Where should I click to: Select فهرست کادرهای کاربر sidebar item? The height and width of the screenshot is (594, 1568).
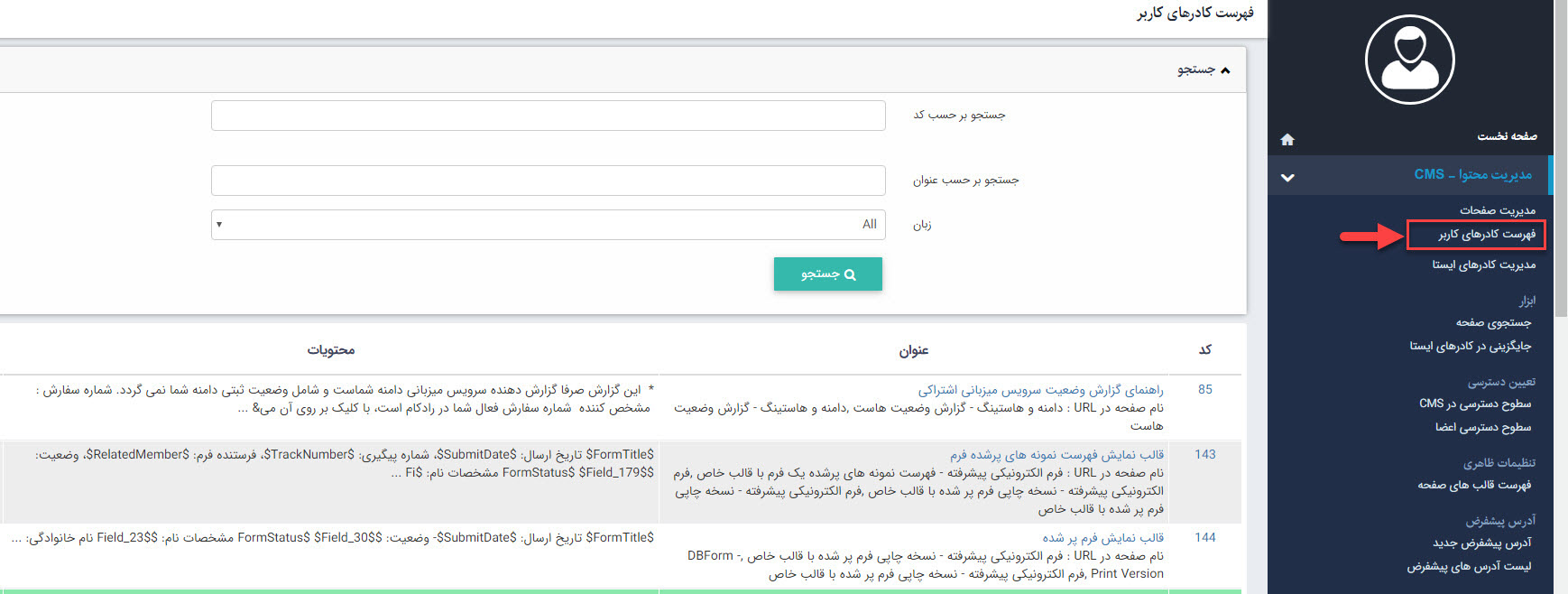coord(1486,235)
